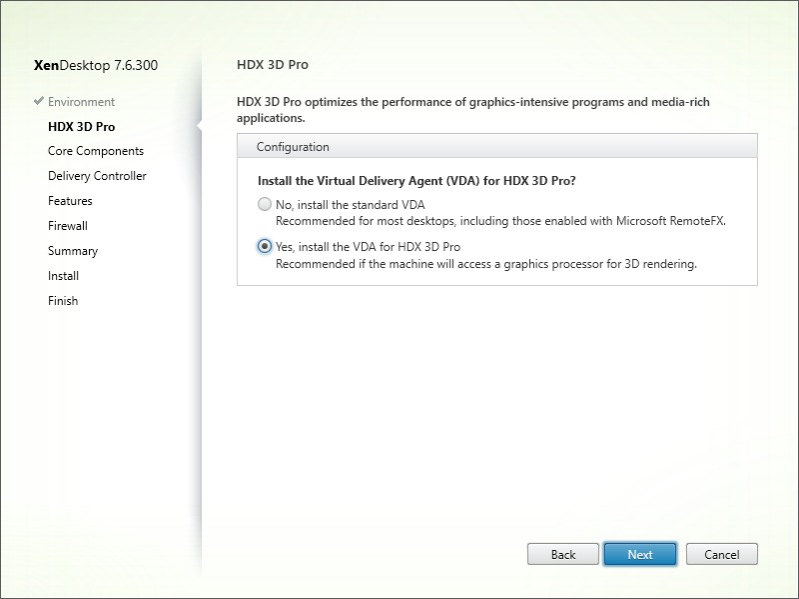This screenshot has height=599, width=799.
Task: Click the Next button
Action: (640, 554)
